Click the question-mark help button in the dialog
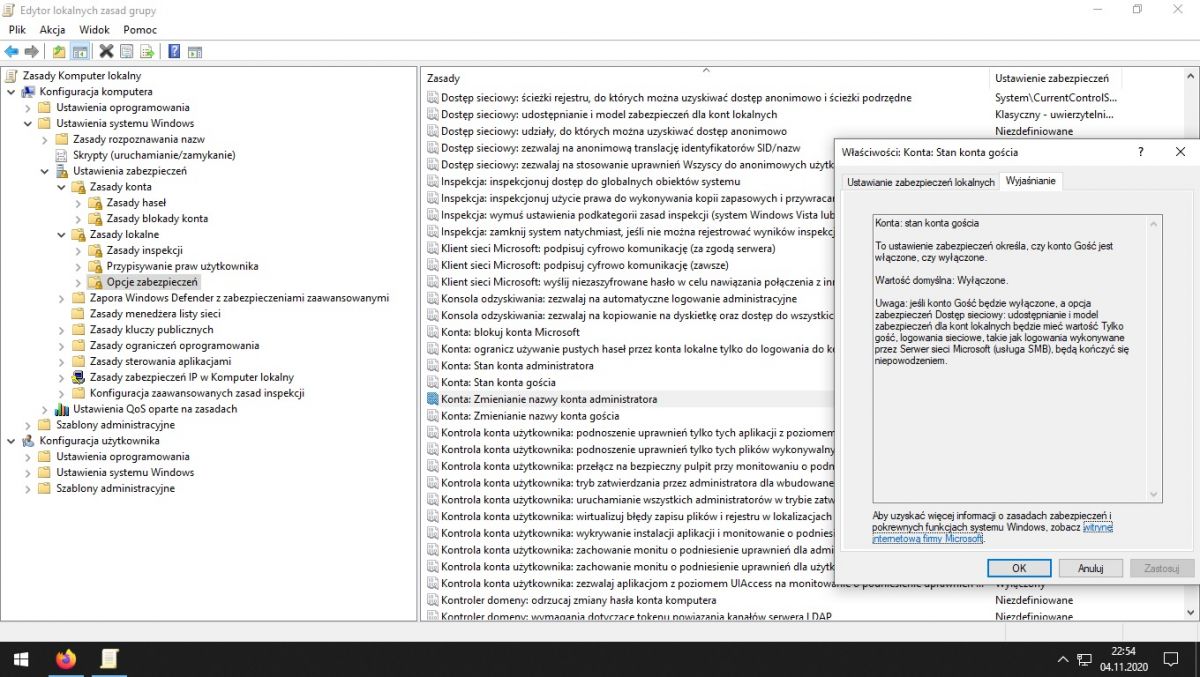Screen dimensions: 1200x677 coord(1141,152)
